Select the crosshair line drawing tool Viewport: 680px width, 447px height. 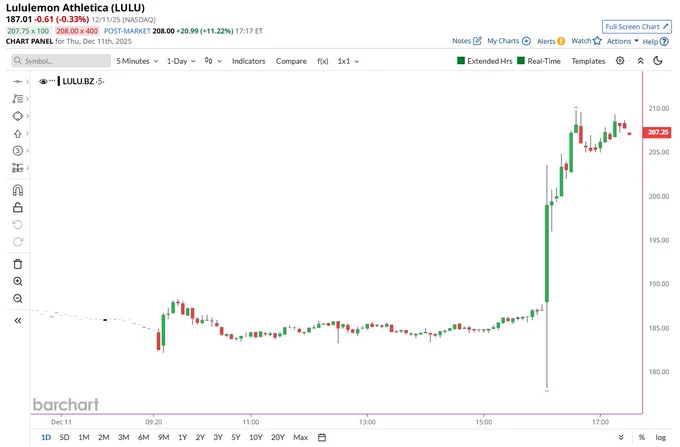(17, 82)
